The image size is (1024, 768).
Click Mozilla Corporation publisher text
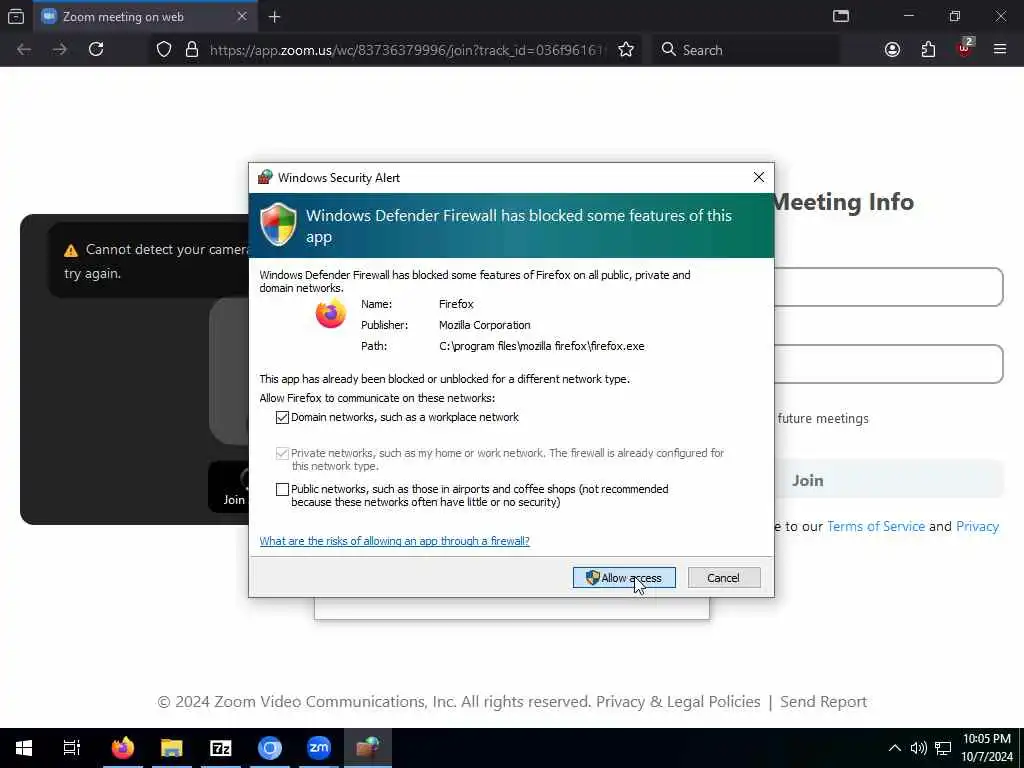point(485,325)
